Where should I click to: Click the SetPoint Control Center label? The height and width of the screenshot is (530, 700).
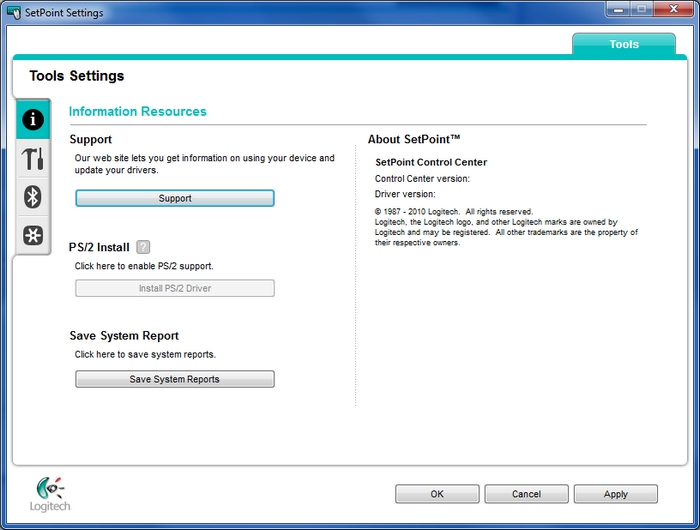[x=431, y=162]
